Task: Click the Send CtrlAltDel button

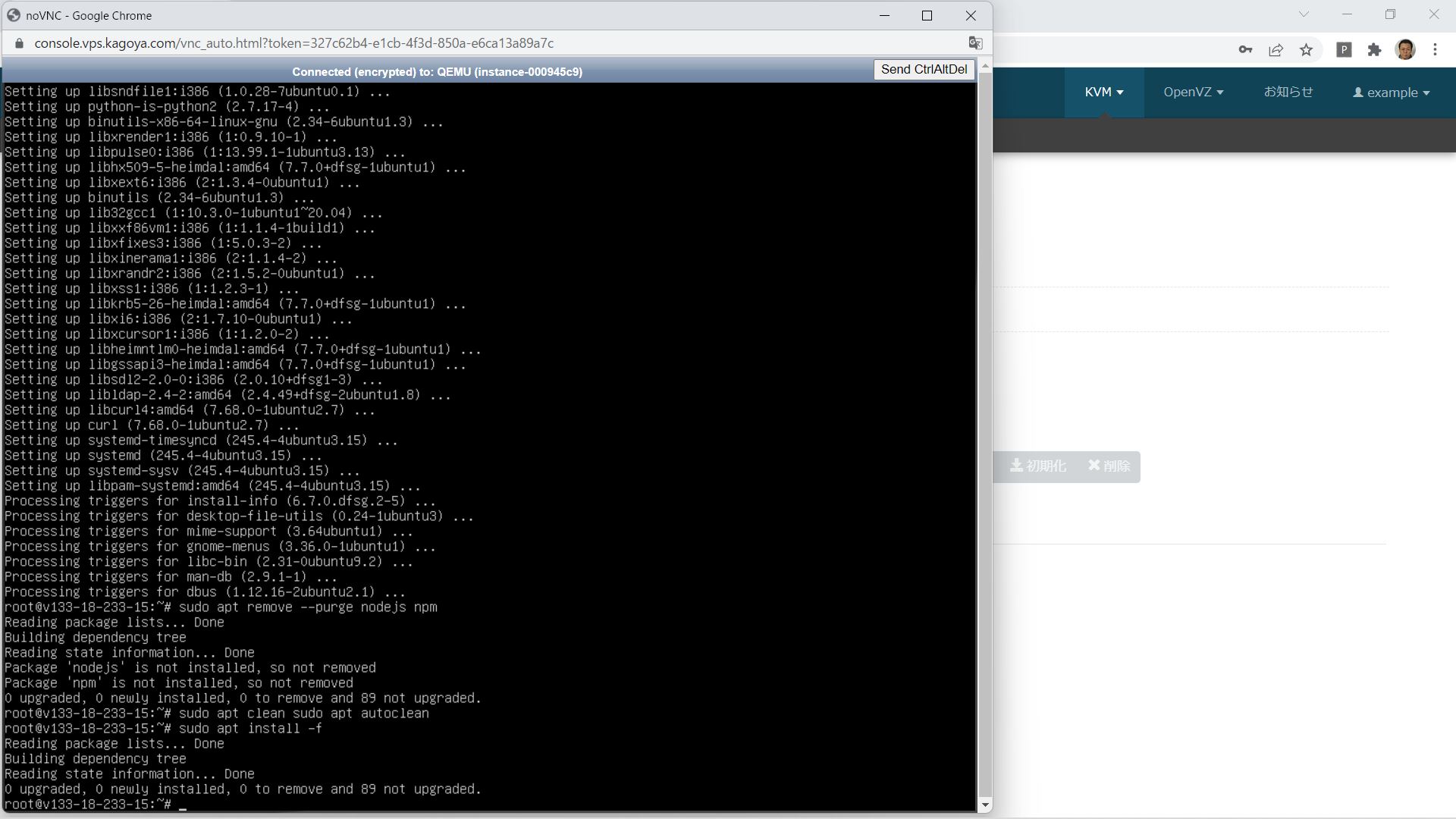Action: 924,69
